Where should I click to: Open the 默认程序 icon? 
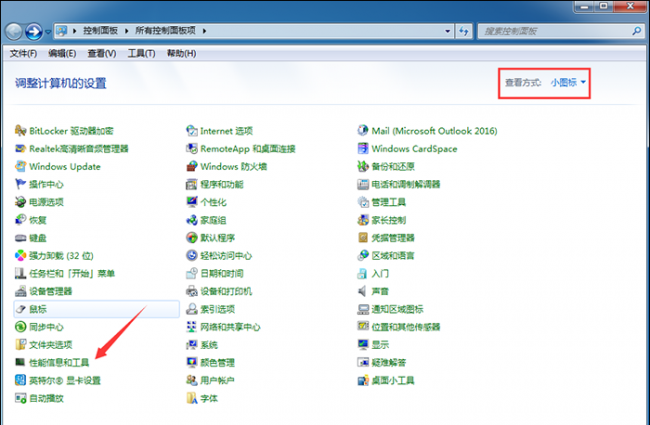point(192,238)
